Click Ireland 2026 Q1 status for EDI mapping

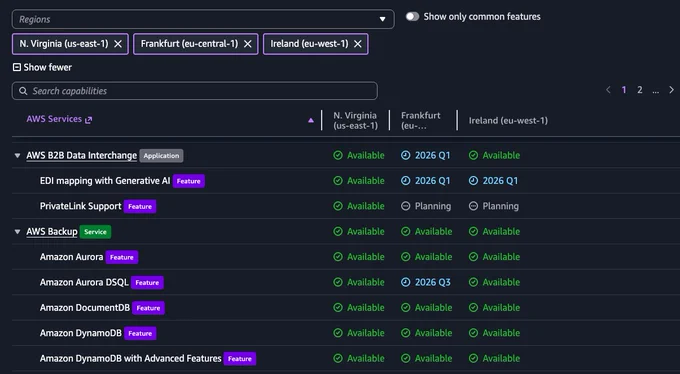click(x=493, y=180)
